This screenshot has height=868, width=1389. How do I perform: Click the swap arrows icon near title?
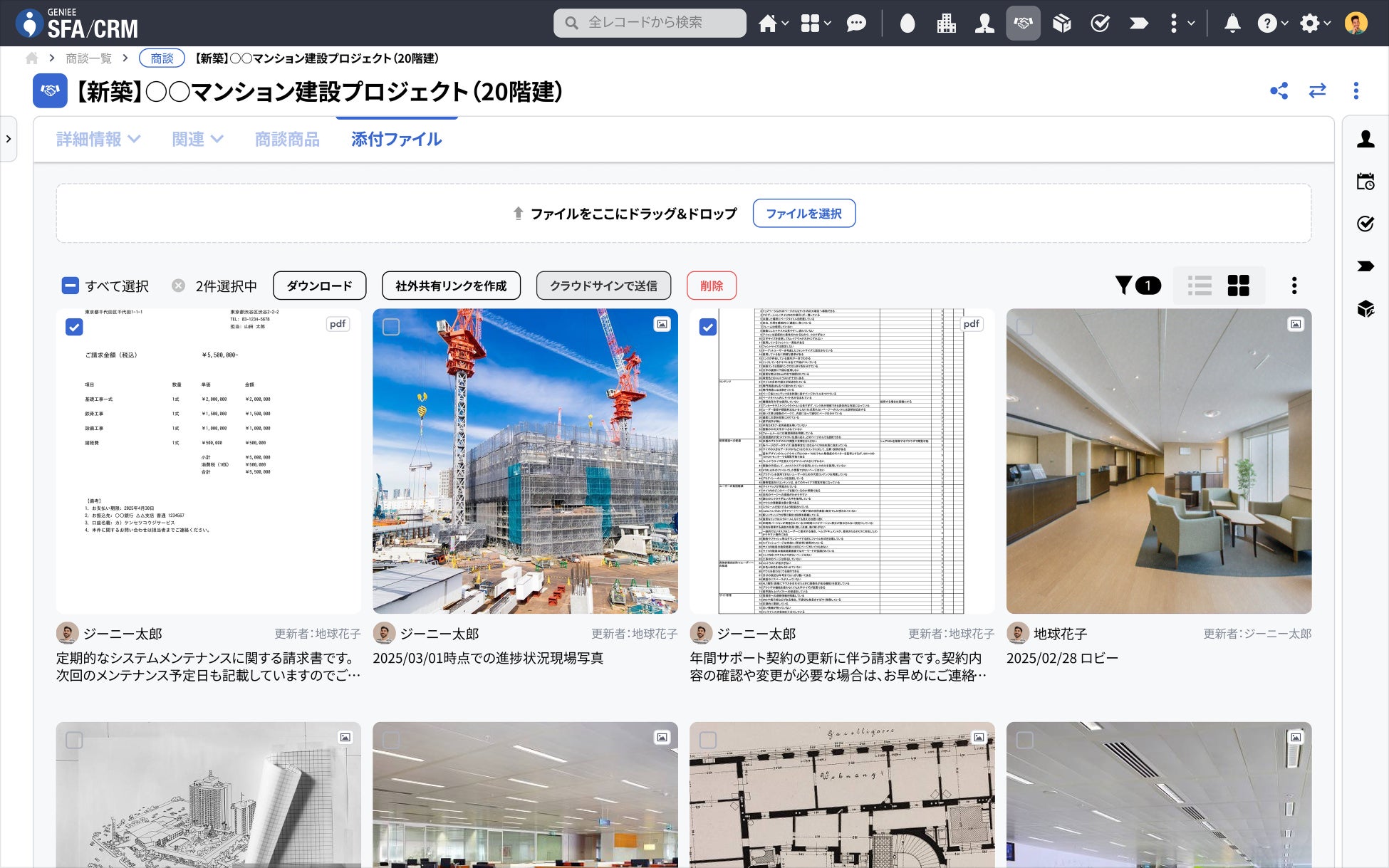tap(1317, 91)
